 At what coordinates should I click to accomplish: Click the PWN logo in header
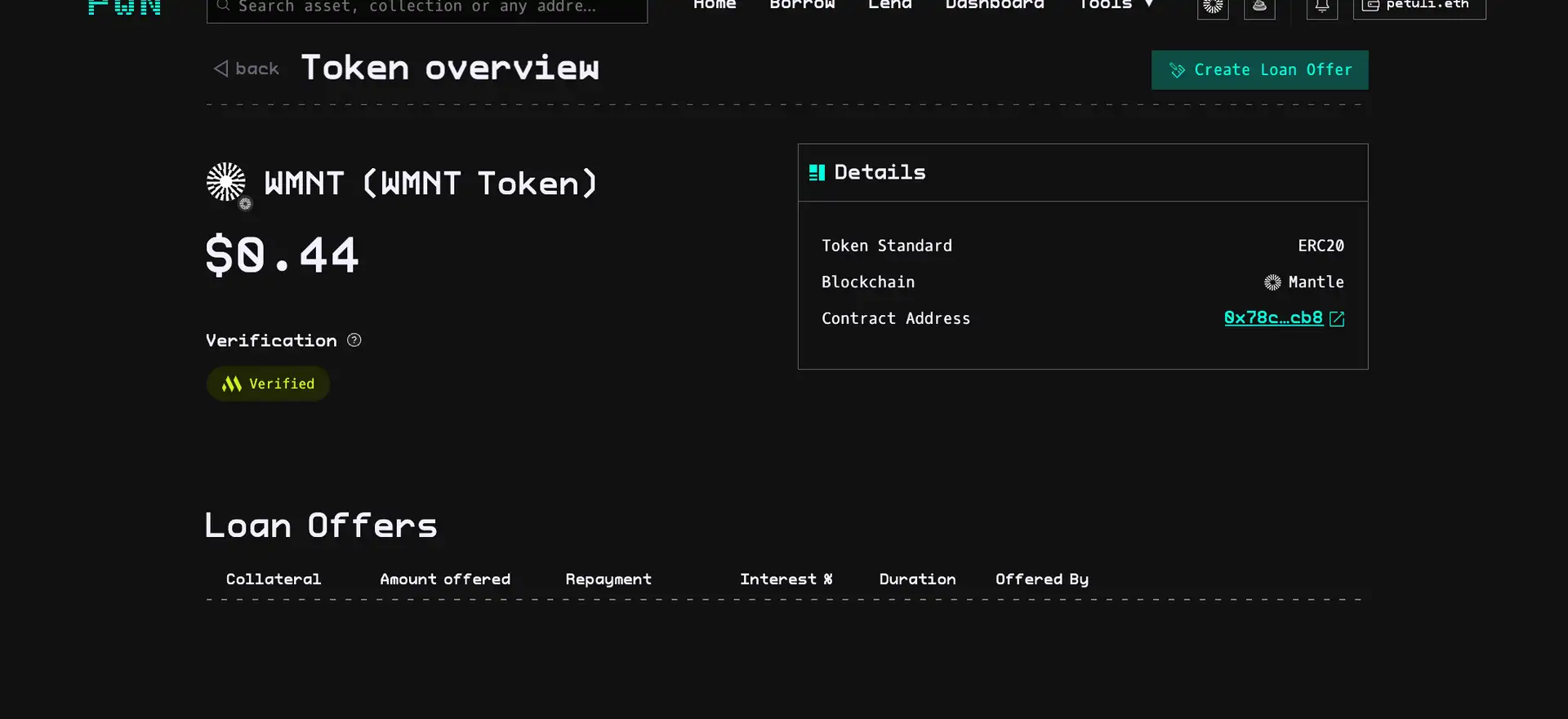coord(124,7)
